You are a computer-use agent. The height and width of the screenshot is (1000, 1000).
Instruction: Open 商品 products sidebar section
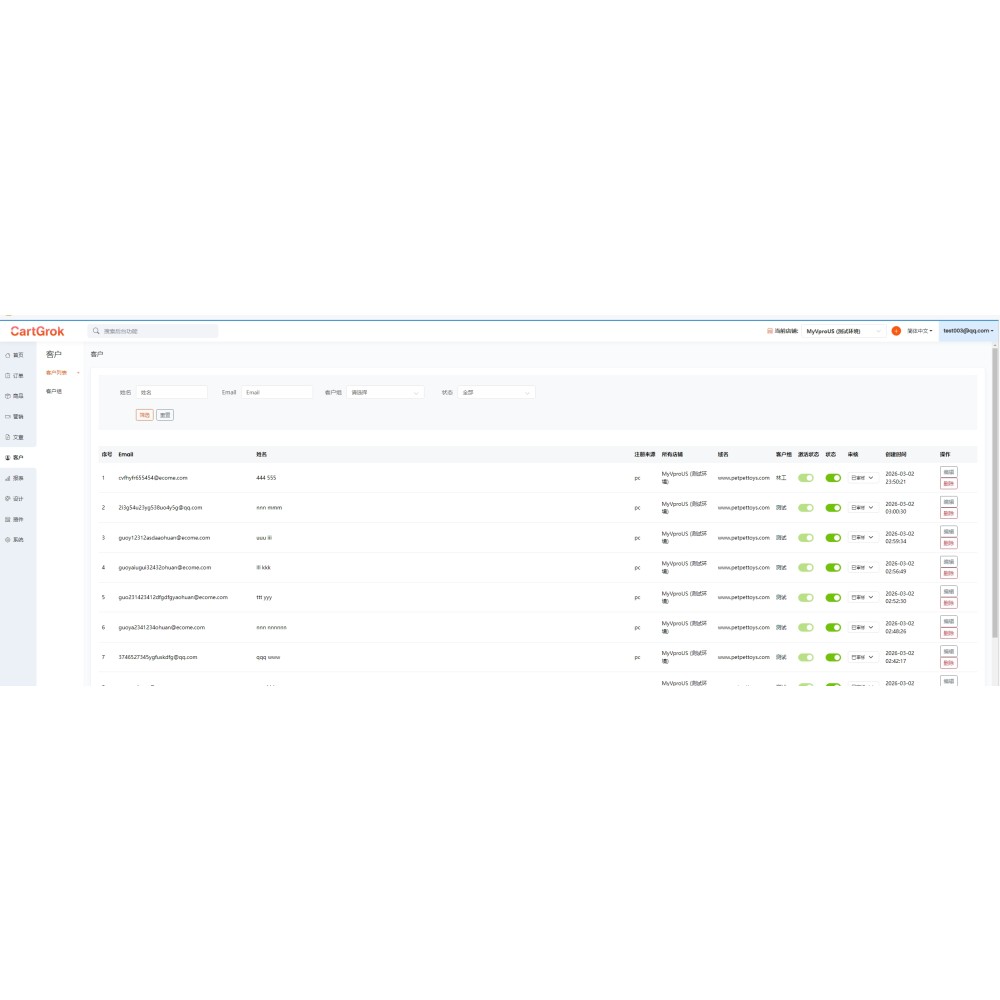[17, 396]
